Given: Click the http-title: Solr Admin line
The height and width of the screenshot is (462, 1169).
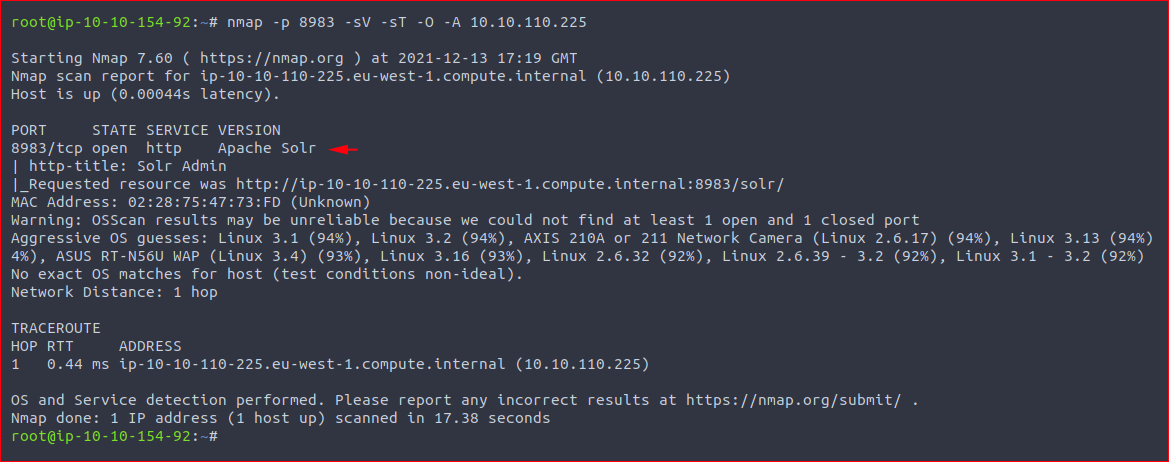Looking at the screenshot, I should [119, 167].
